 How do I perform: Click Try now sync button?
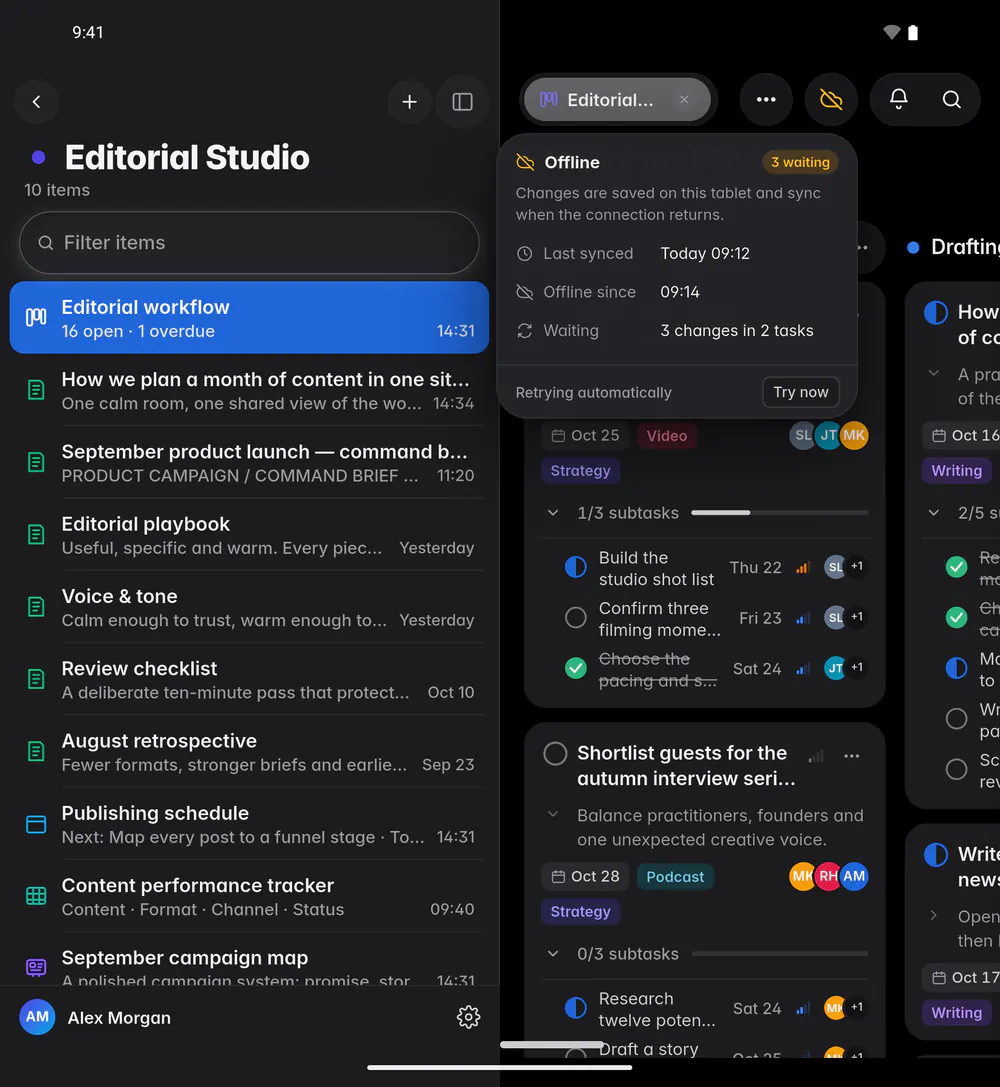pos(800,392)
